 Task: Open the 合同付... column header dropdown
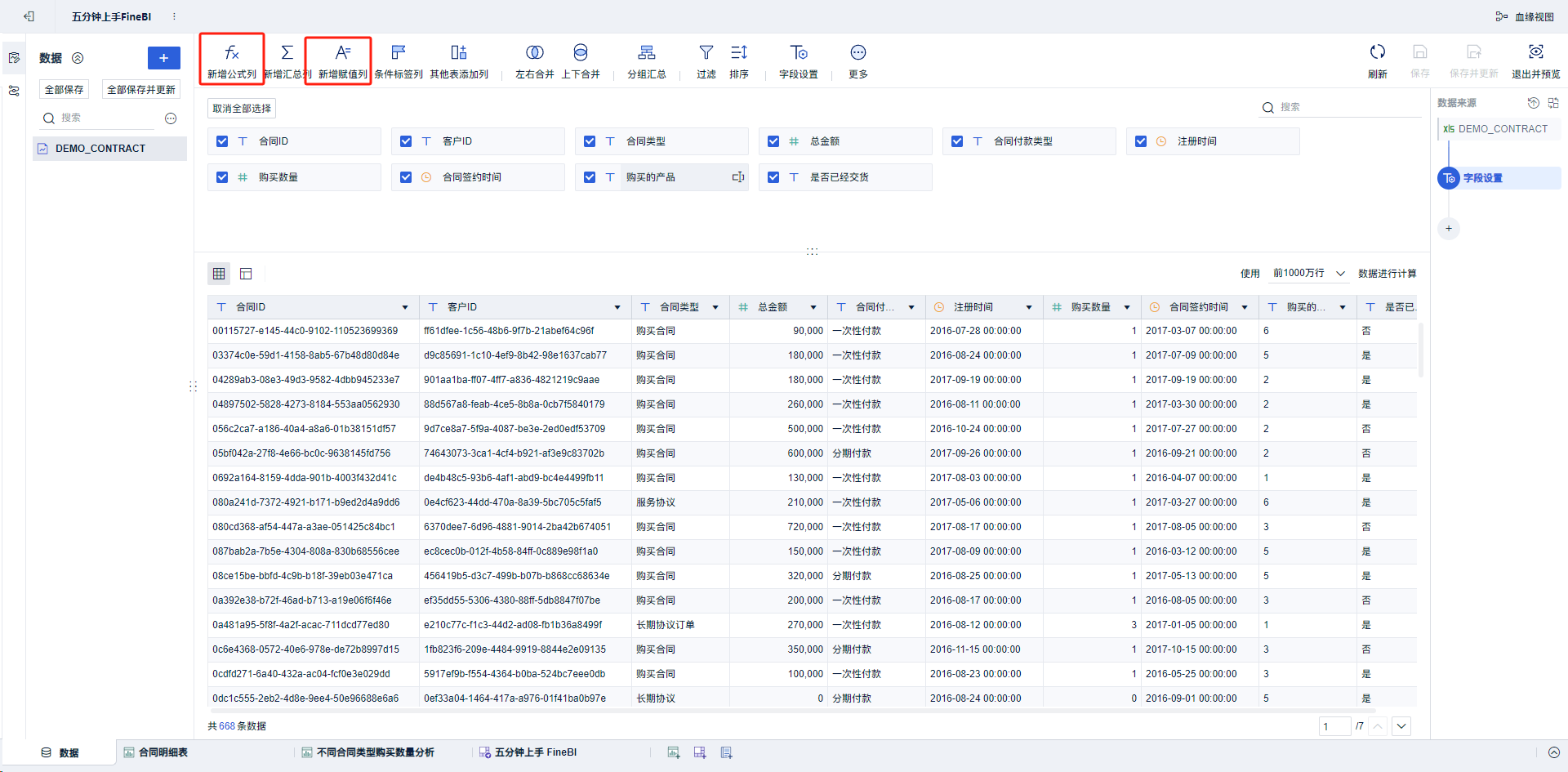click(x=911, y=307)
